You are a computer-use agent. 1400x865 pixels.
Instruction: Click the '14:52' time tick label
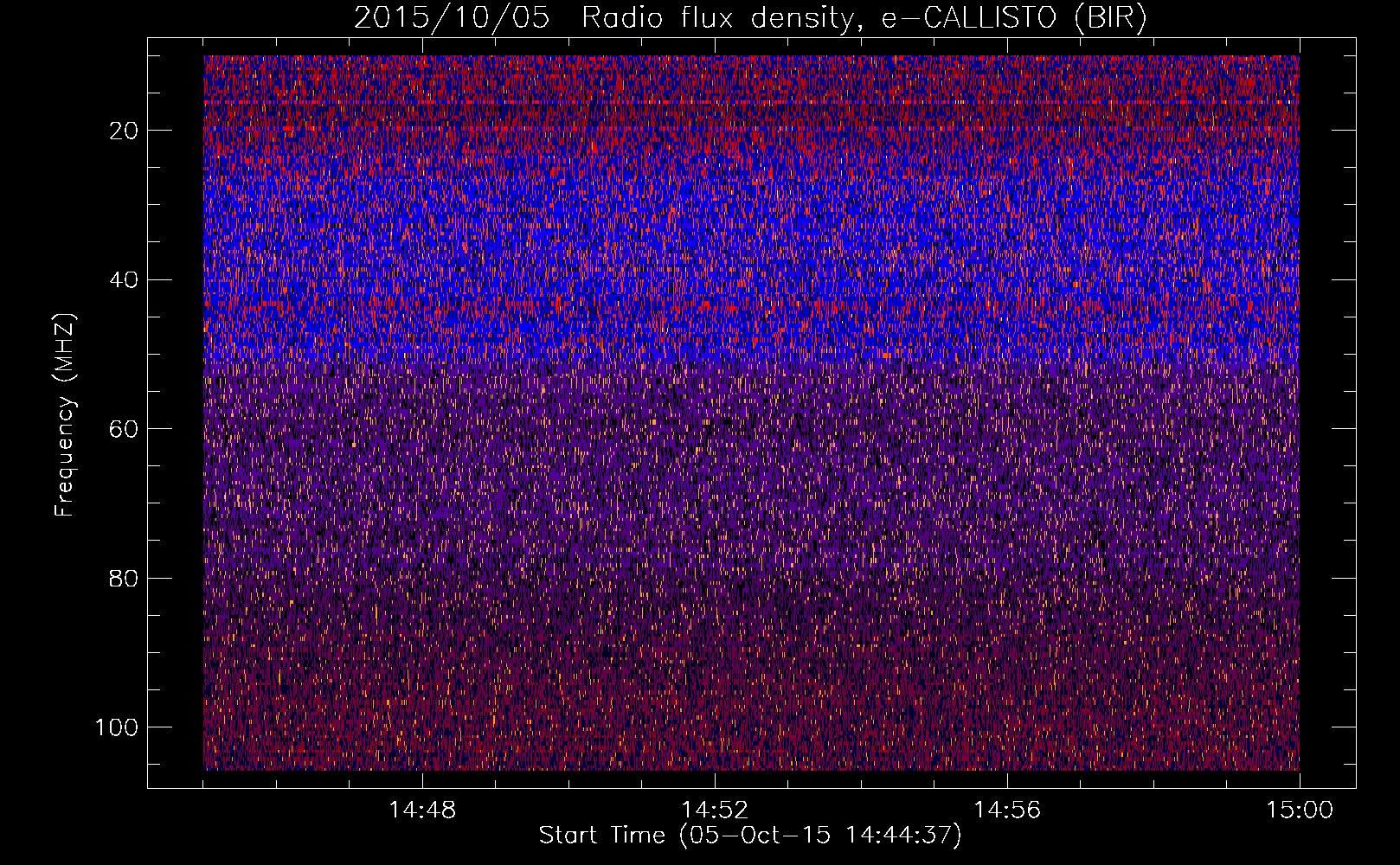(x=715, y=811)
